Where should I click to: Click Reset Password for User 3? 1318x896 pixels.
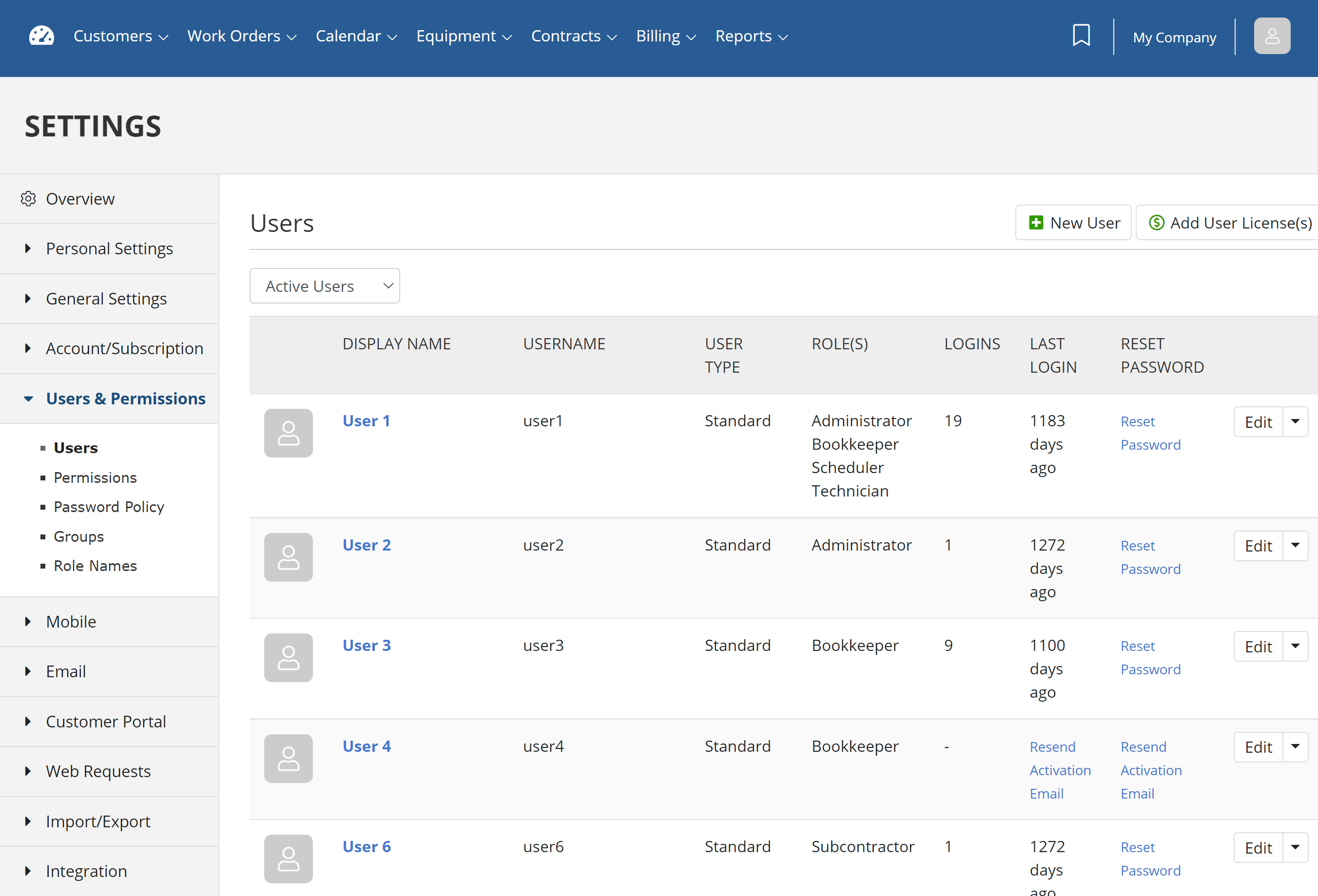click(x=1150, y=658)
